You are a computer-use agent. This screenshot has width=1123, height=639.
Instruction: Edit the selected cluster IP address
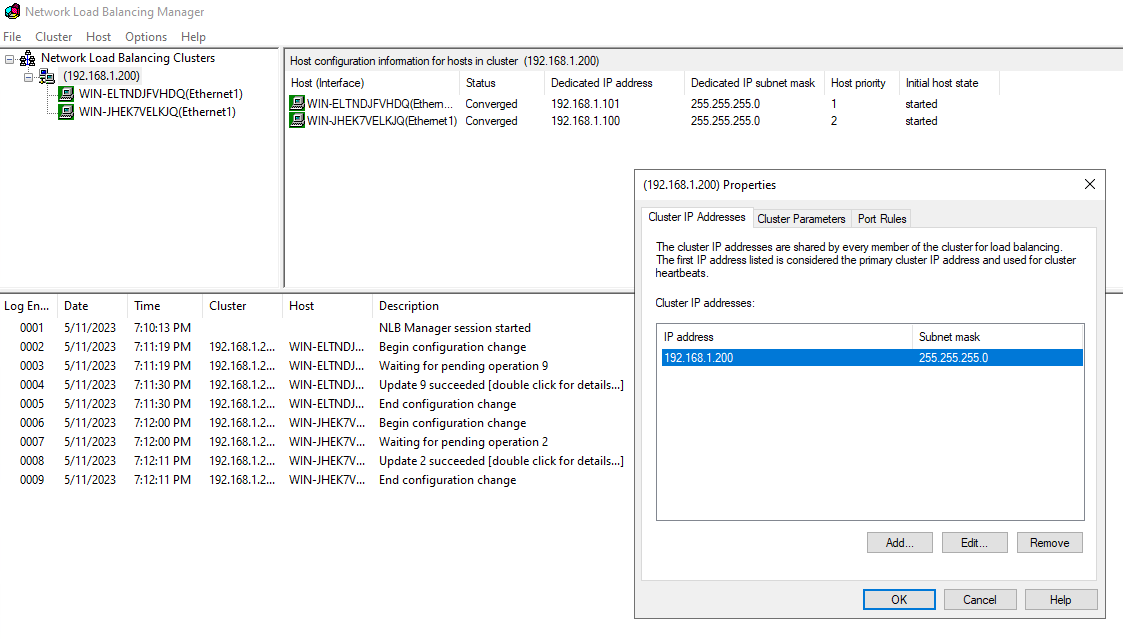[973, 542]
